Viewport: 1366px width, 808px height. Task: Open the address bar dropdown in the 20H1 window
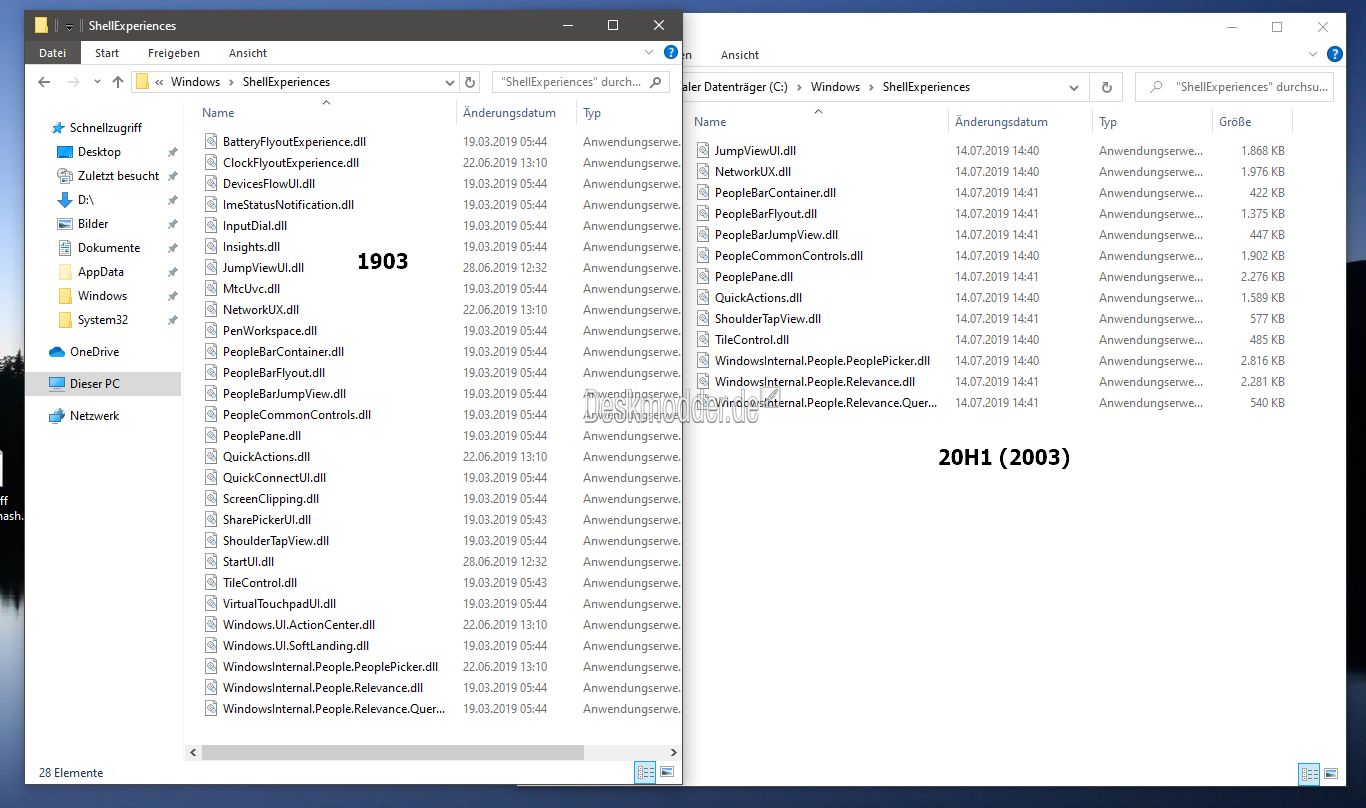tap(1074, 87)
